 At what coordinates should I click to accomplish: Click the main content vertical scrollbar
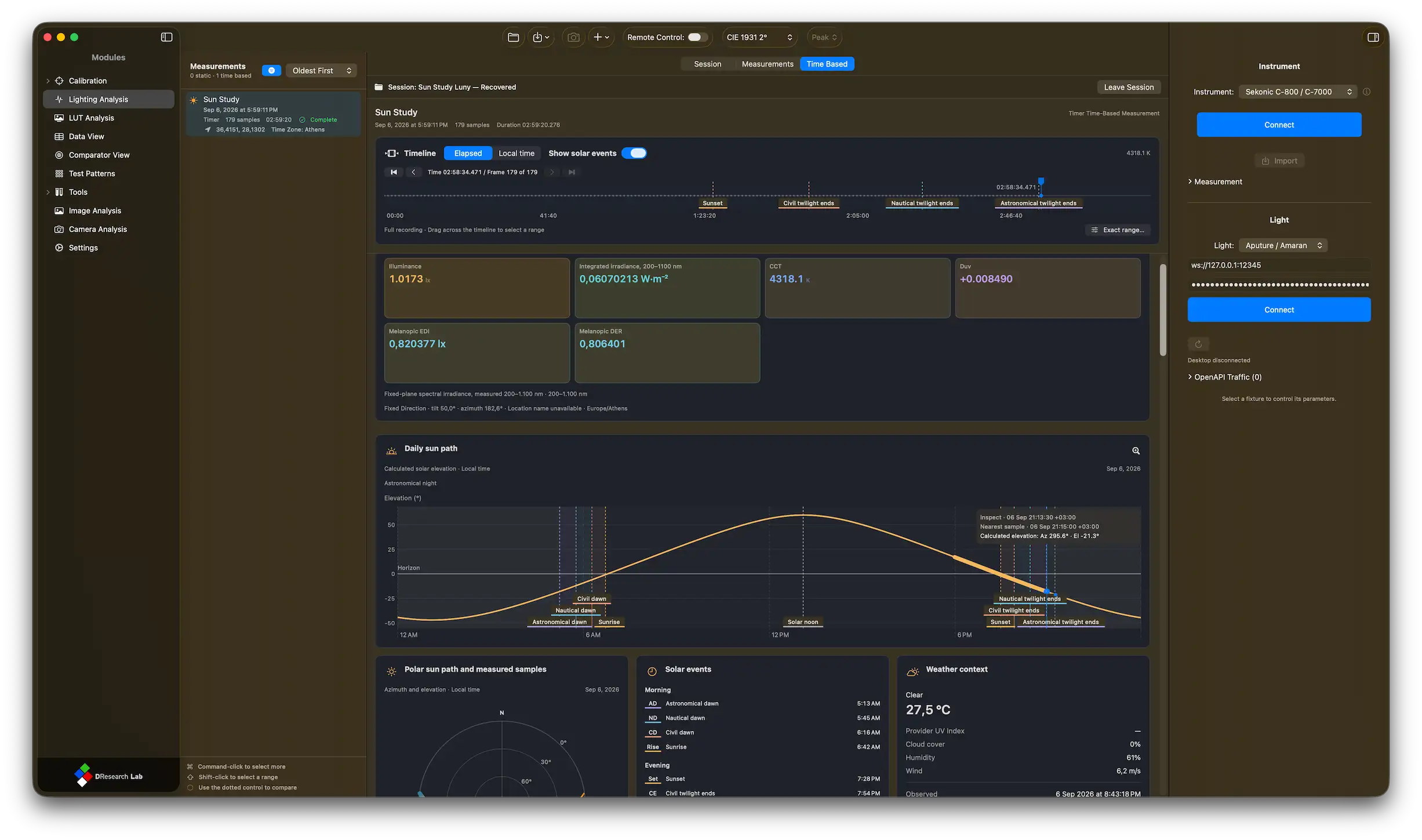1162,310
